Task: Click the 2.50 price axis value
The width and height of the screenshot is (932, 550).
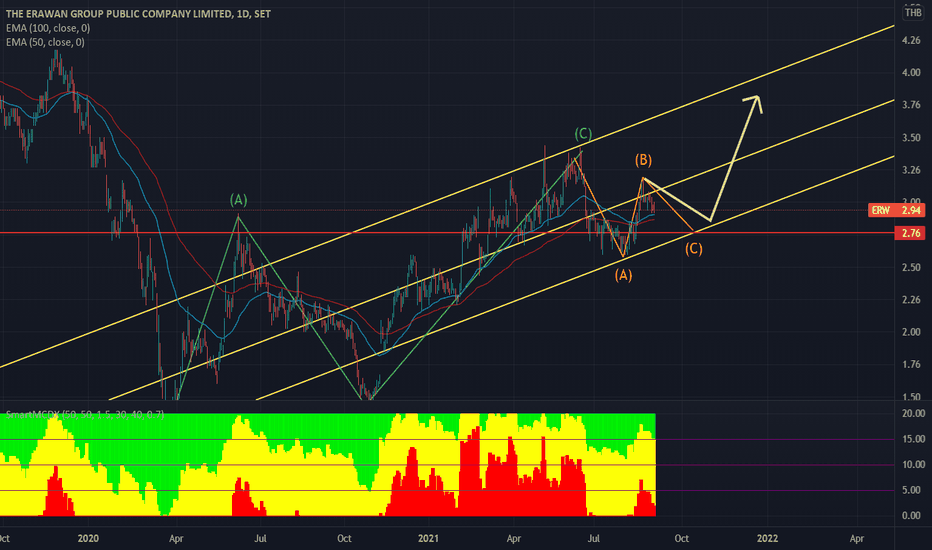Action: (x=911, y=268)
